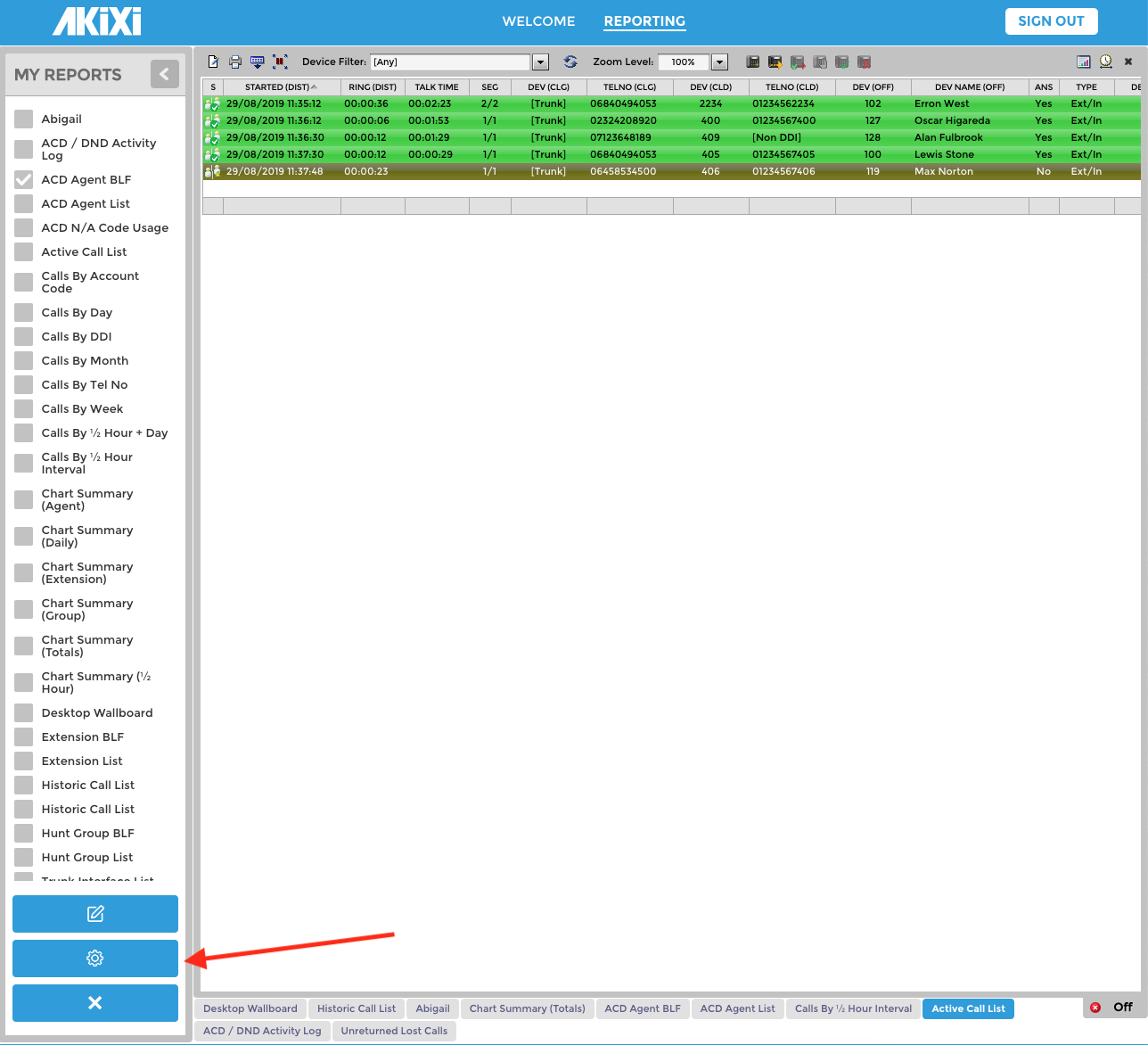Click the Sign Out button
The height and width of the screenshot is (1045, 1148).
click(x=1051, y=21)
